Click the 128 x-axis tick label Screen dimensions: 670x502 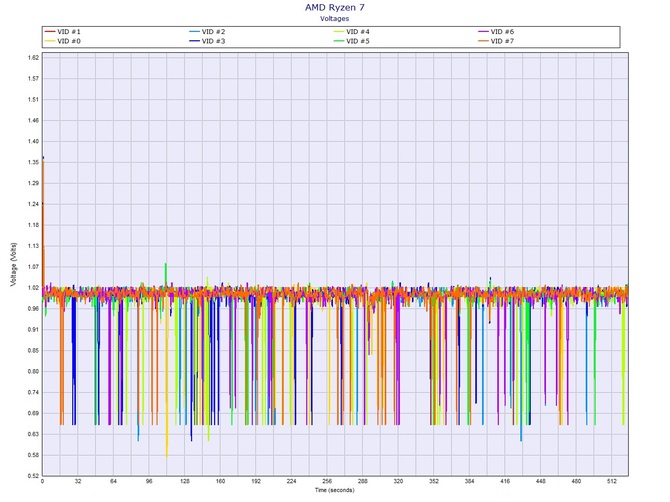185,481
